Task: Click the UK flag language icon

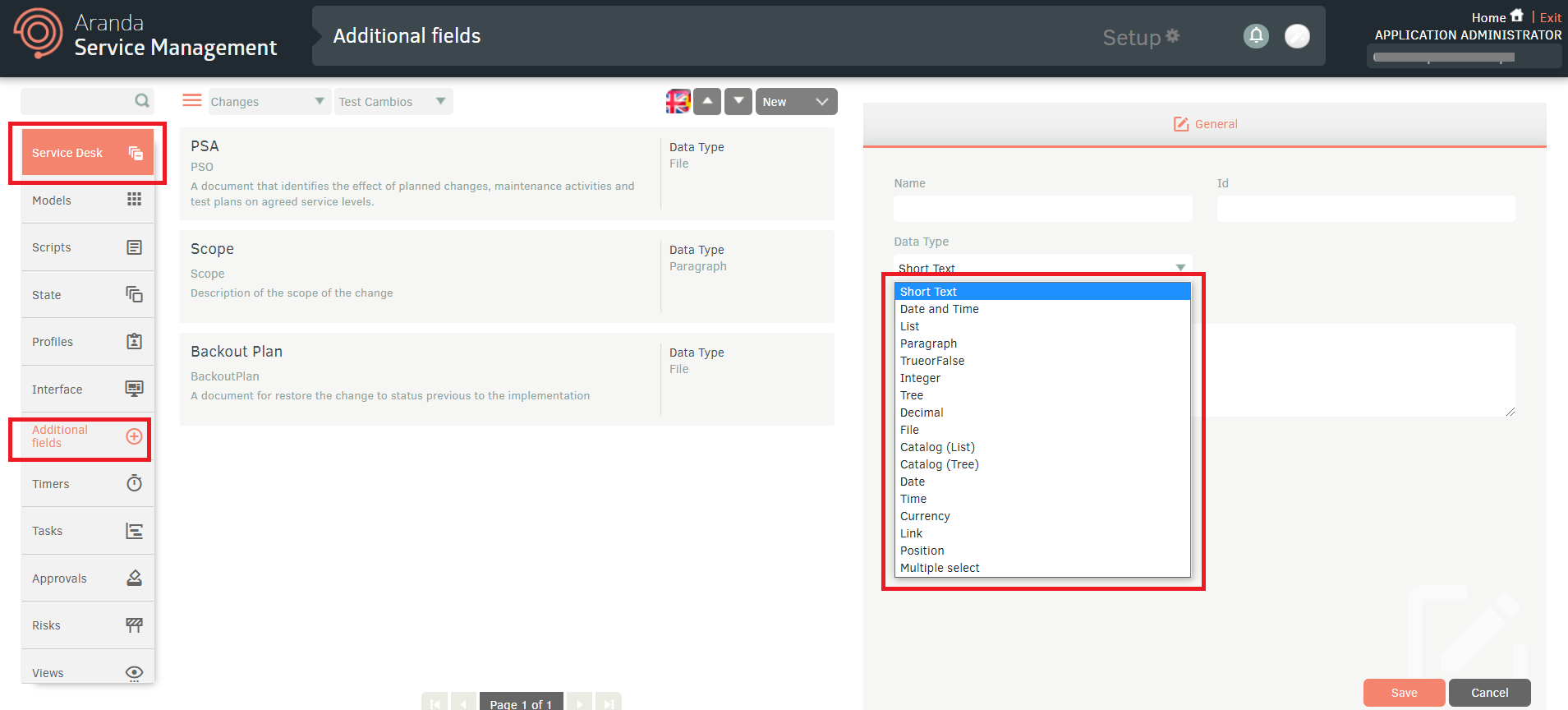Action: 678,101
